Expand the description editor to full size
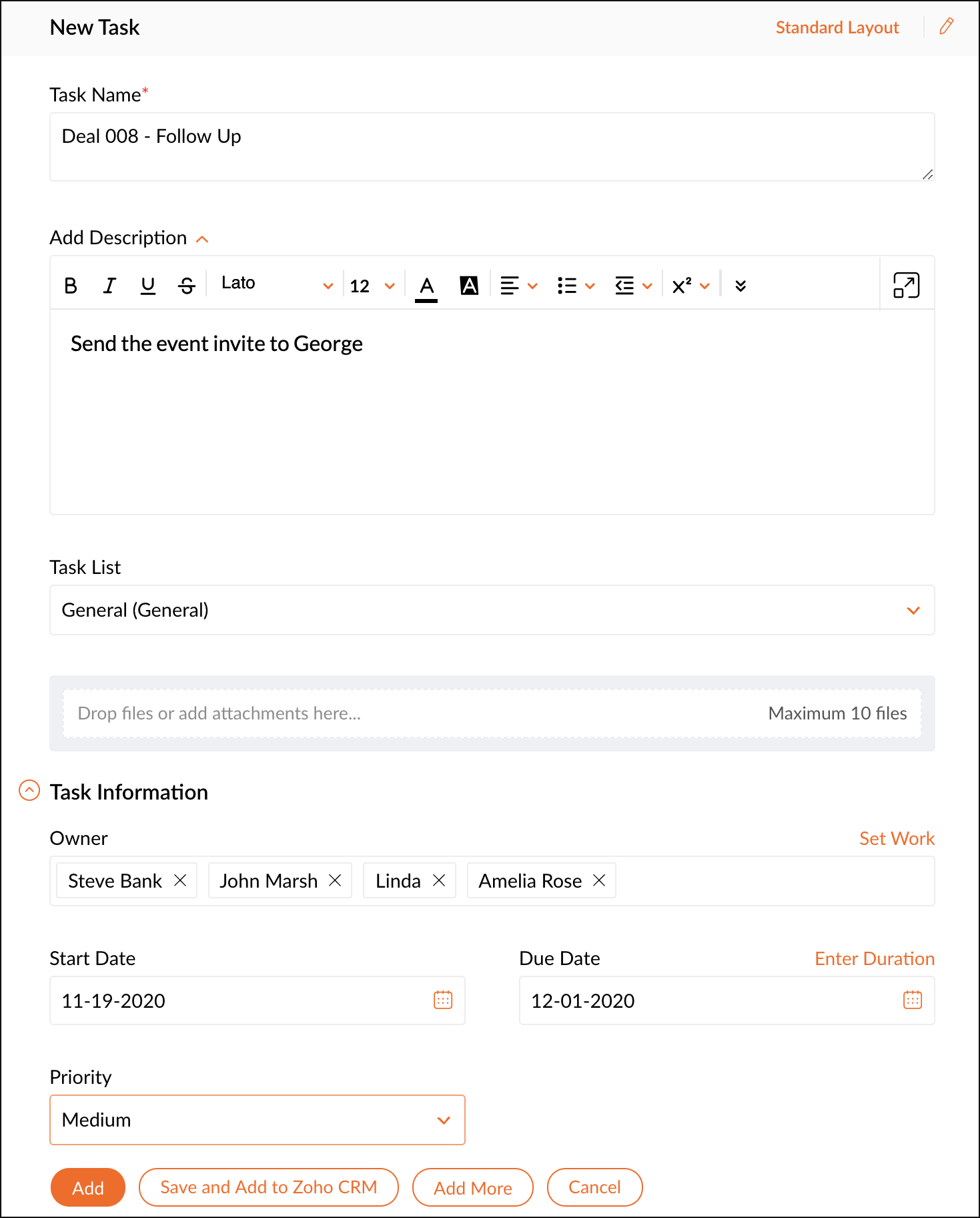980x1218 pixels. [906, 285]
